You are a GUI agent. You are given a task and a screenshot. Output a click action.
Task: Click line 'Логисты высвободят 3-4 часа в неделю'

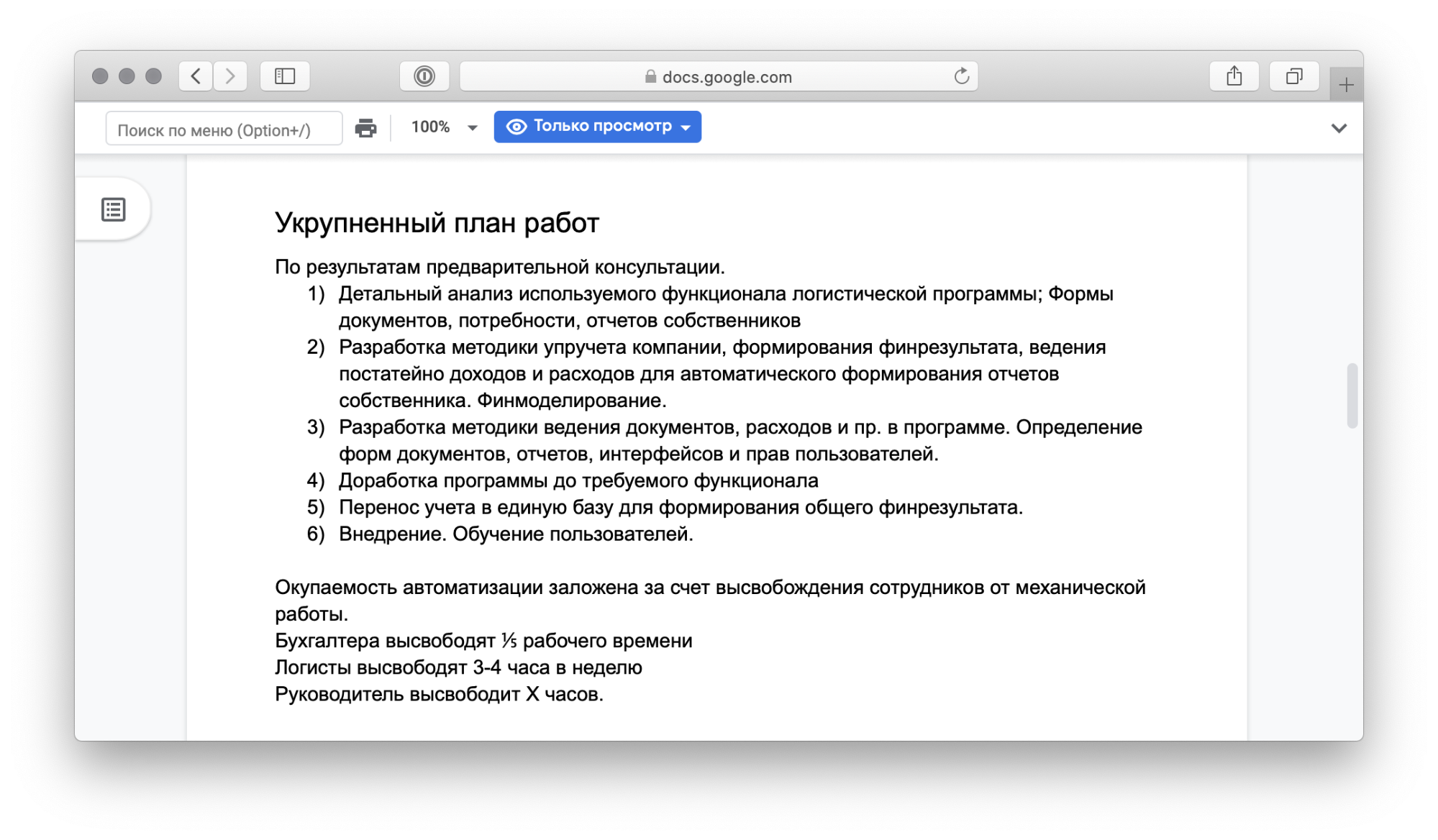(x=458, y=667)
